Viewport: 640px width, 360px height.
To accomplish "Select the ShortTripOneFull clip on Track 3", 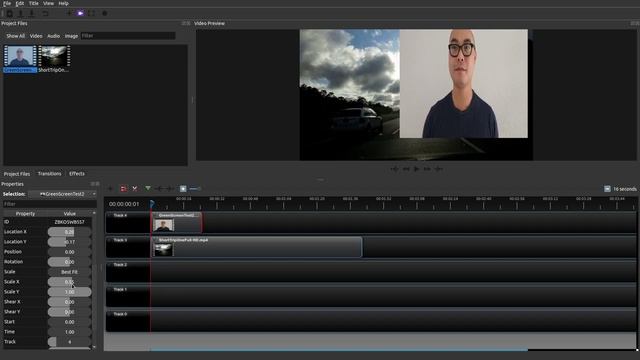I will [x=257, y=247].
